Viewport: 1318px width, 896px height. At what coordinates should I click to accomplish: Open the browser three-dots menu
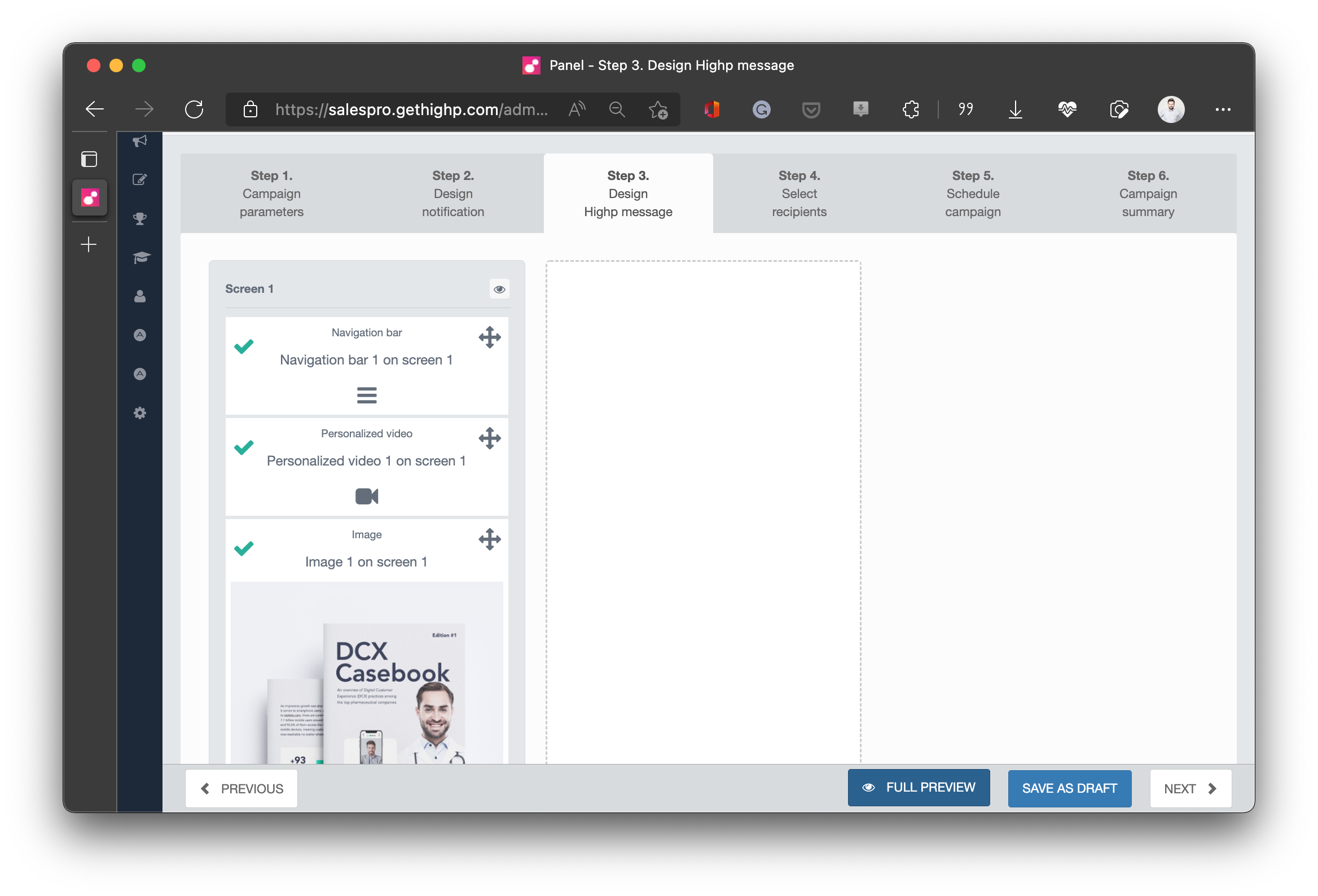(1222, 109)
